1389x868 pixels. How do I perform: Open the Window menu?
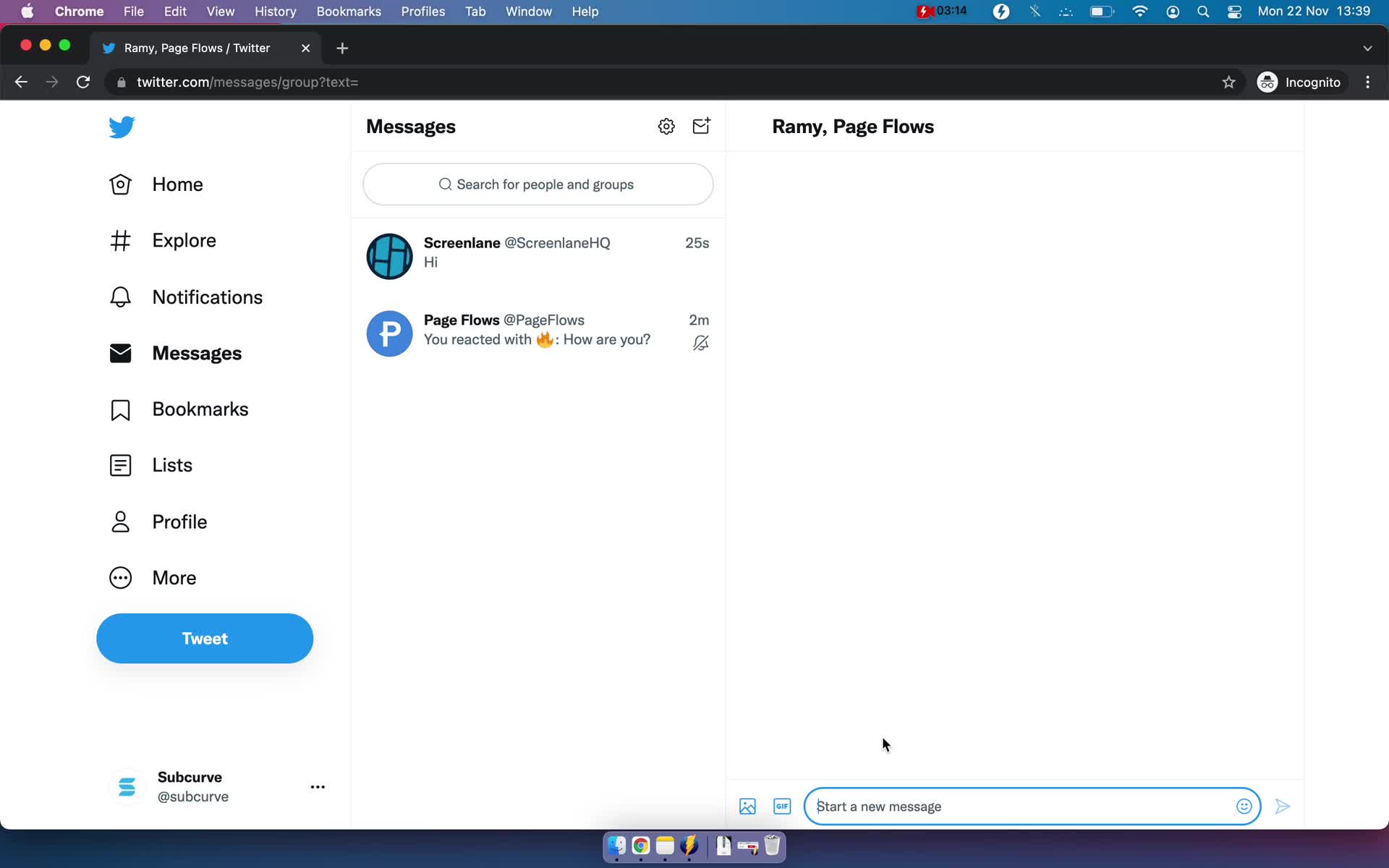click(528, 12)
